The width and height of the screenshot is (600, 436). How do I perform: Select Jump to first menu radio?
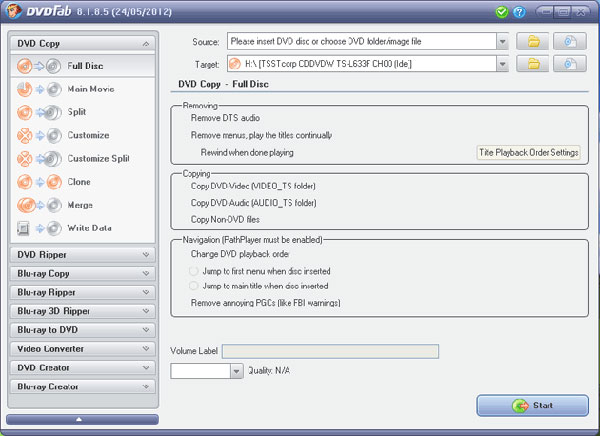pyautogui.click(x=194, y=271)
